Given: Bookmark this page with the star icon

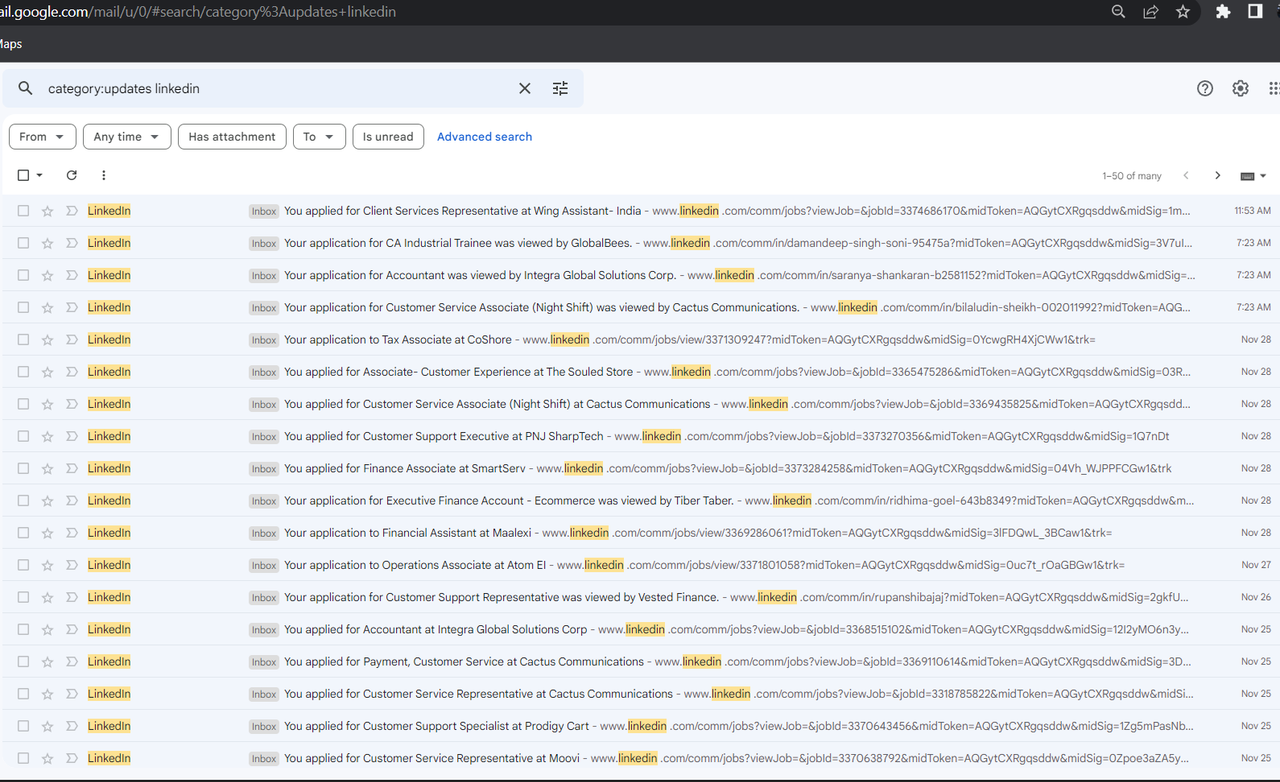Looking at the screenshot, I should point(1183,12).
